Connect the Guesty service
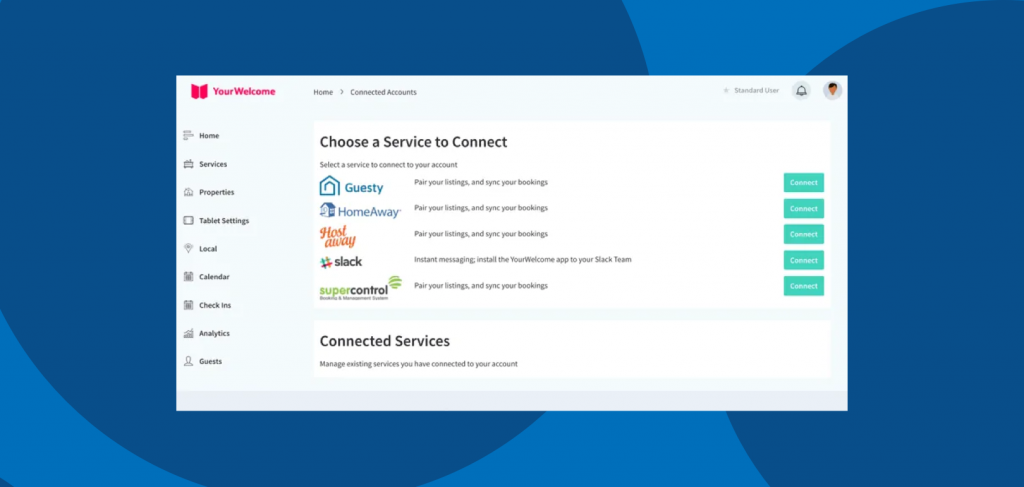This screenshot has width=1024, height=487. [803, 182]
